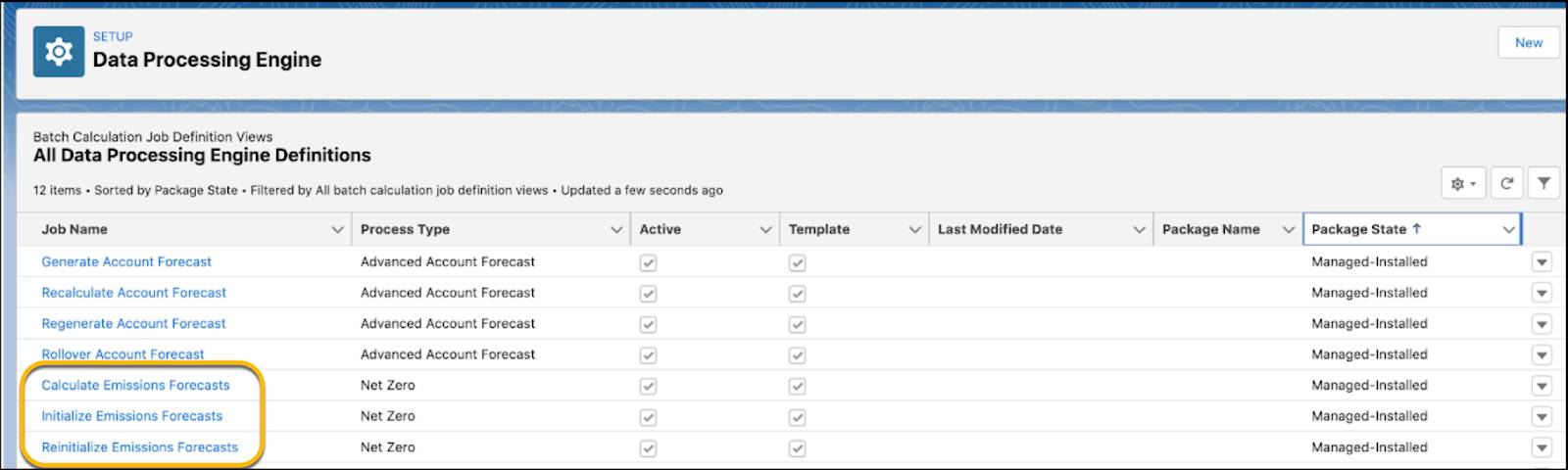1568x470 pixels.
Task: Open Rollover Account Forecast job
Action: (122, 354)
